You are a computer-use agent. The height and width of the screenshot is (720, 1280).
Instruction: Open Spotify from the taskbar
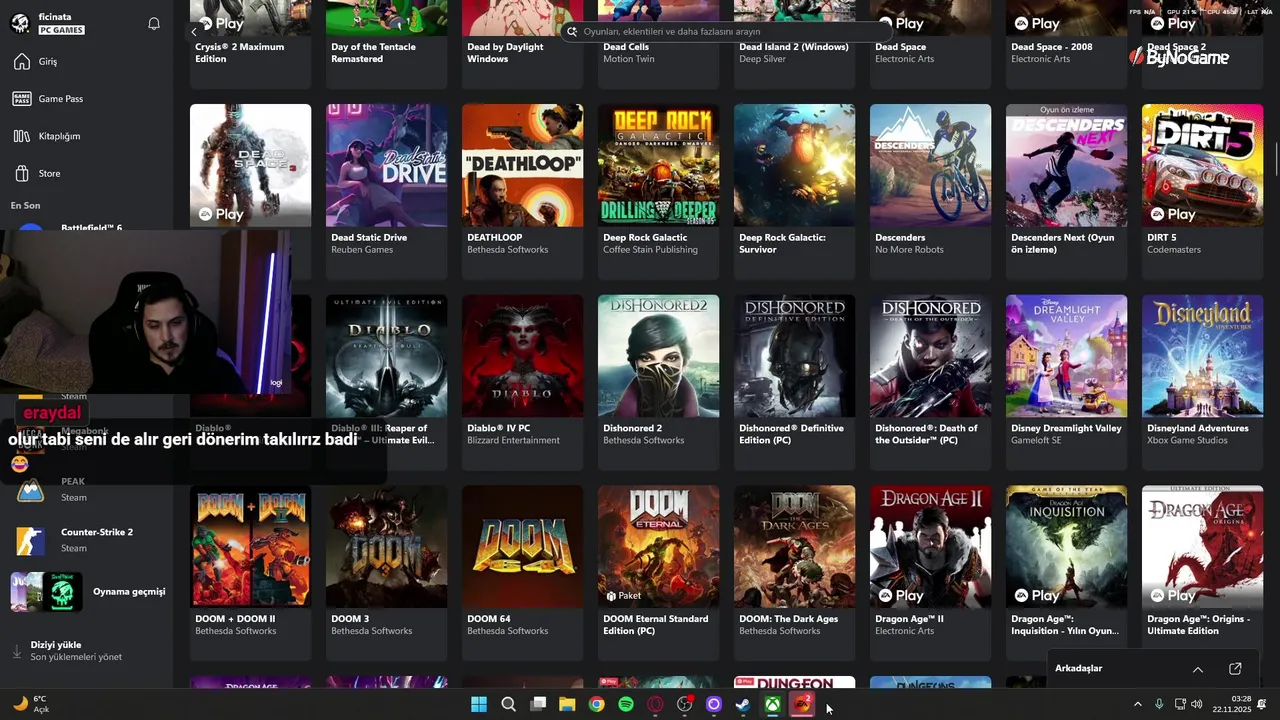pos(626,705)
